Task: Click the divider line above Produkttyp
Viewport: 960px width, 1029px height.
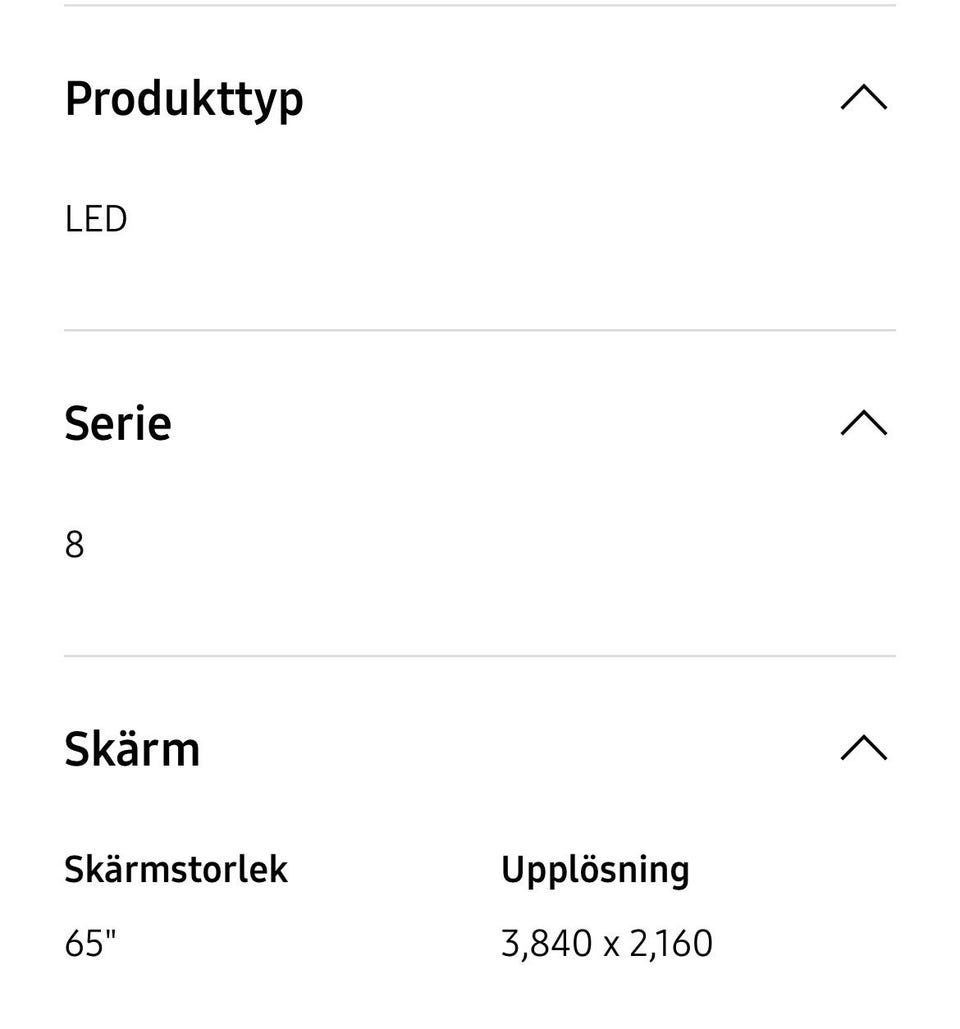Action: click(480, 6)
